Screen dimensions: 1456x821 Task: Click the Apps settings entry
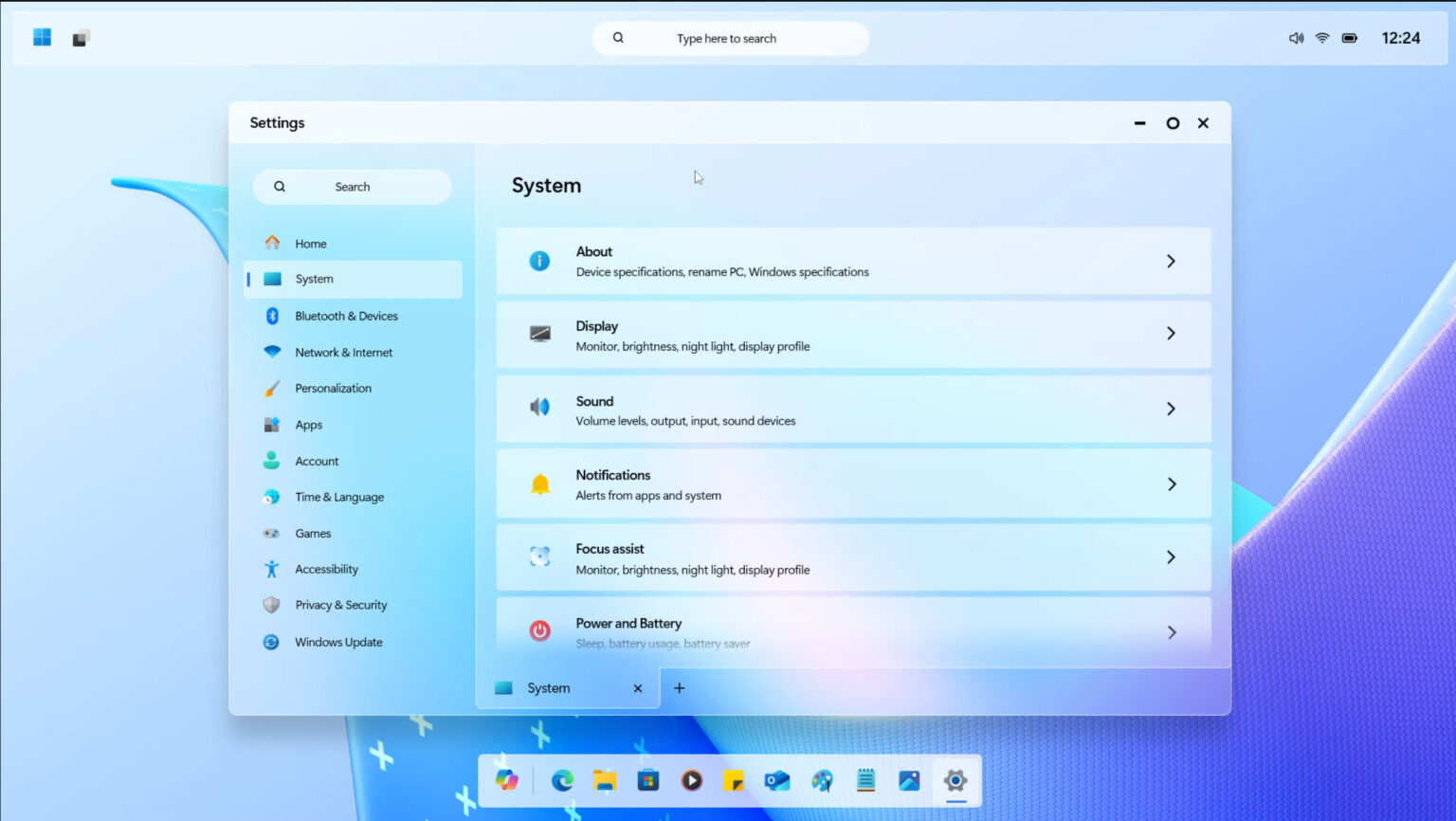[308, 424]
